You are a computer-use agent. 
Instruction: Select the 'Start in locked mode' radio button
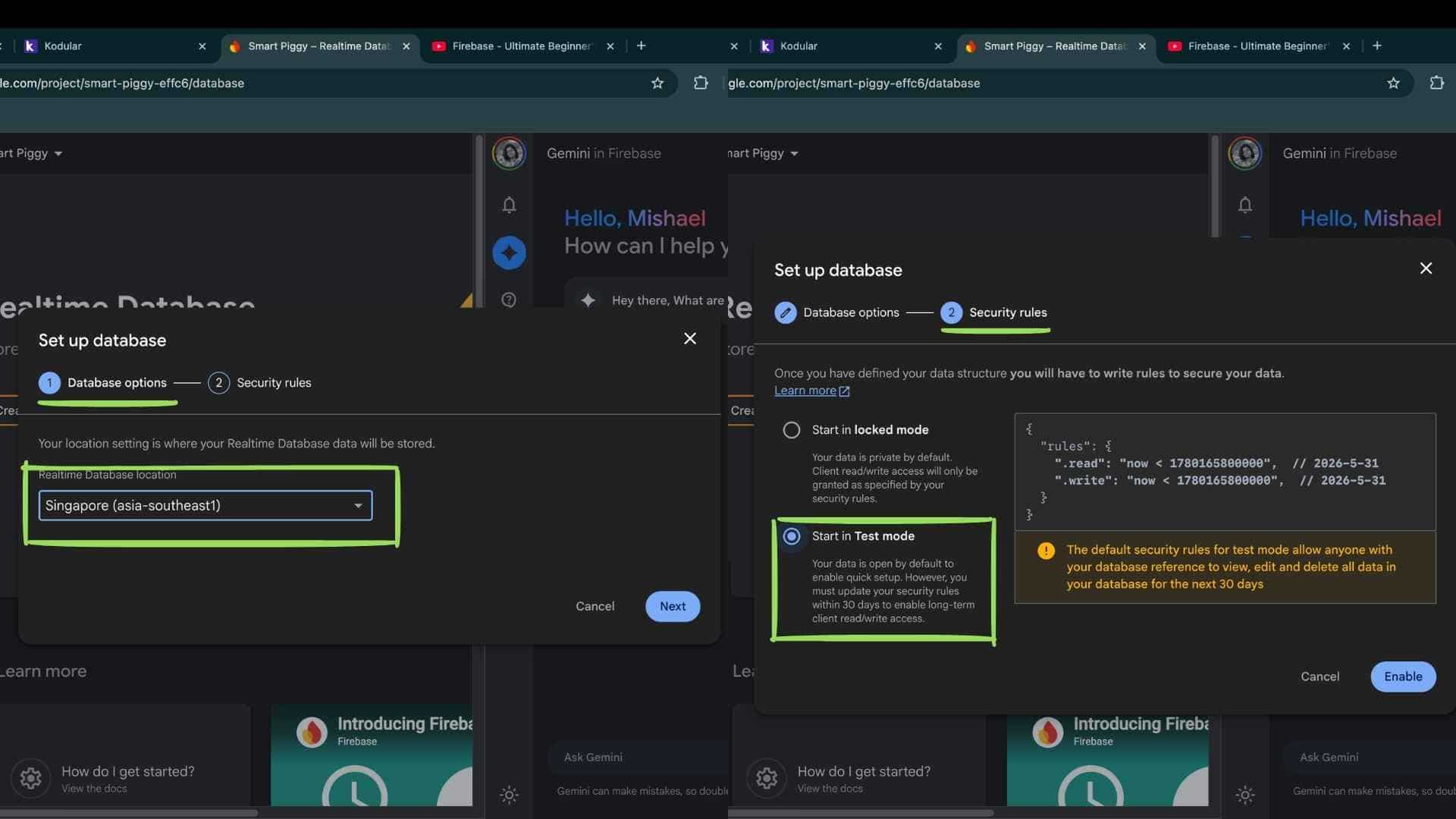pos(792,430)
